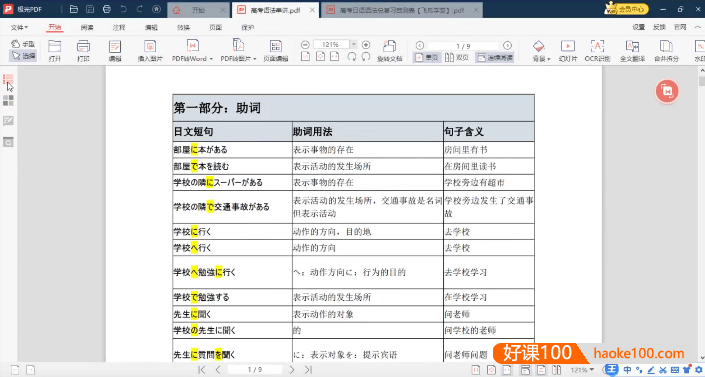Open the outline panel icon in left sidebar
Image resolution: width=705 pixels, height=377 pixels.
(x=8, y=79)
